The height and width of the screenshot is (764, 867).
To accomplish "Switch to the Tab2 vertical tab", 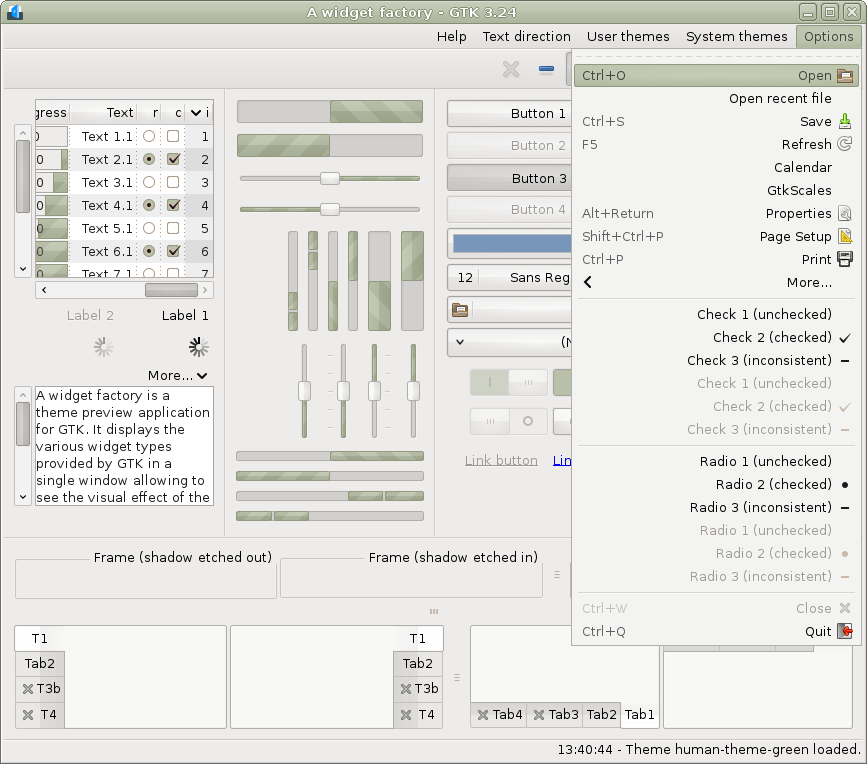I will (x=40, y=664).
